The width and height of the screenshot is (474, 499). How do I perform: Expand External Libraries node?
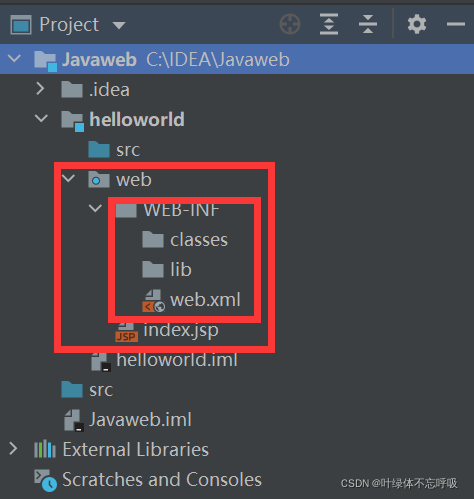coord(13,449)
